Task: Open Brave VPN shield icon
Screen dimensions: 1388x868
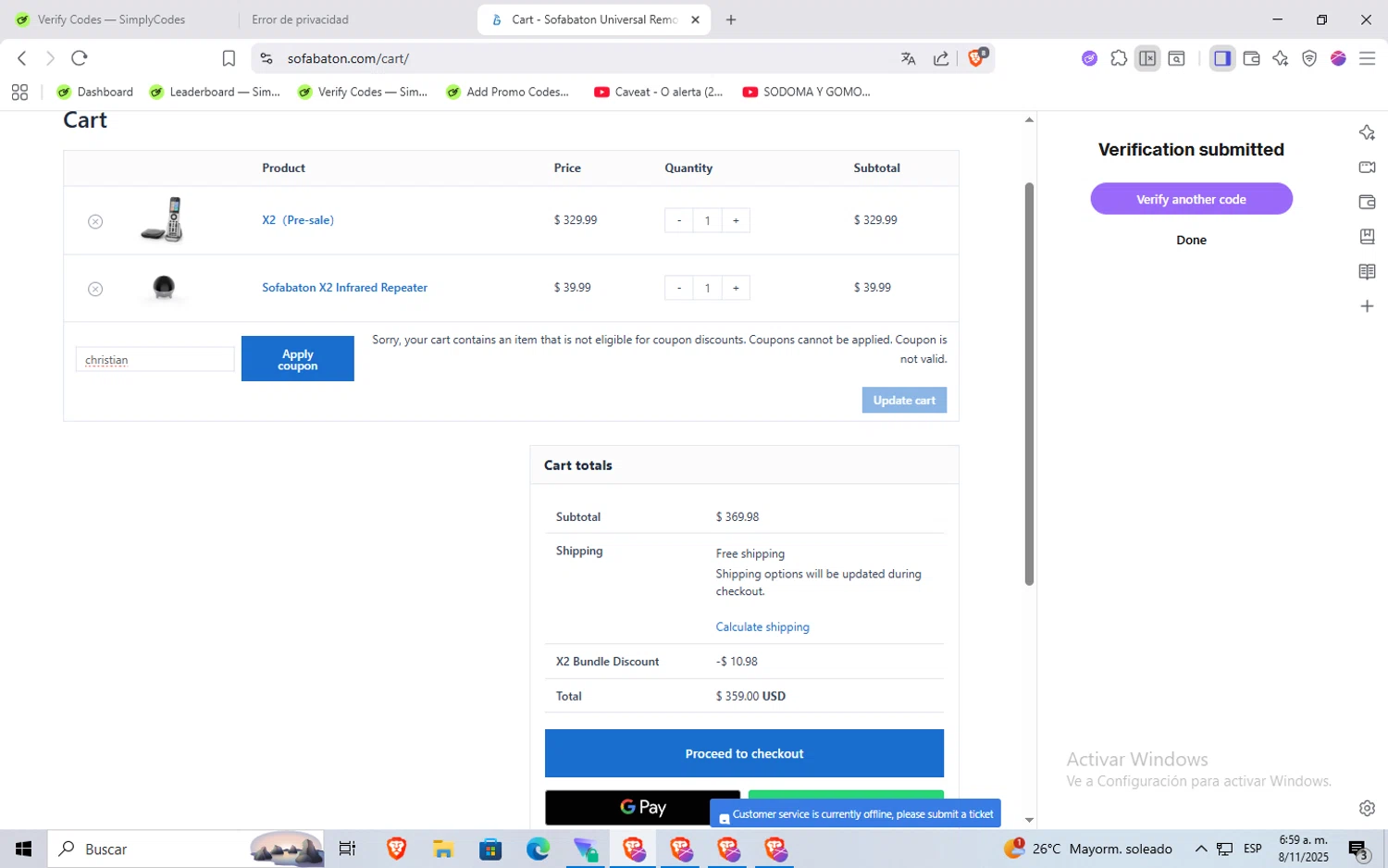Action: (x=1309, y=58)
